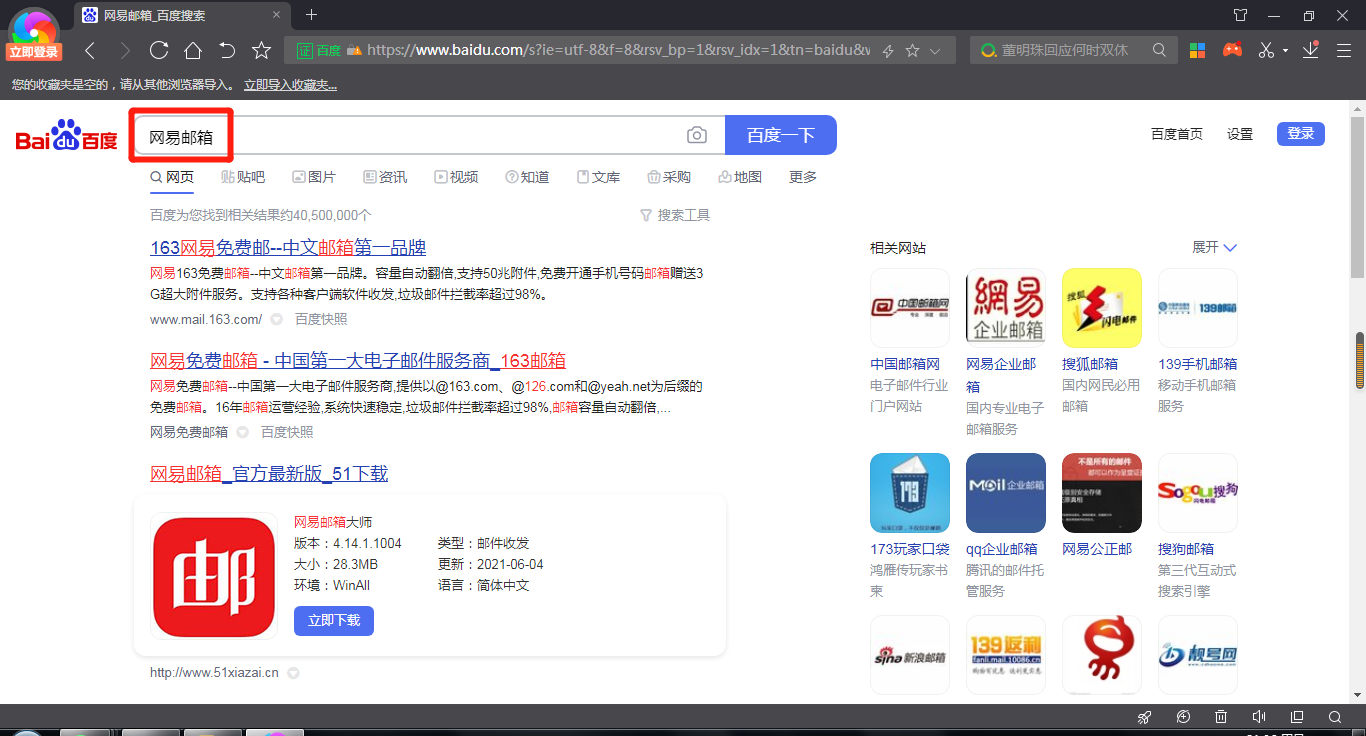Switch to the 图片 search tab

pos(313,177)
